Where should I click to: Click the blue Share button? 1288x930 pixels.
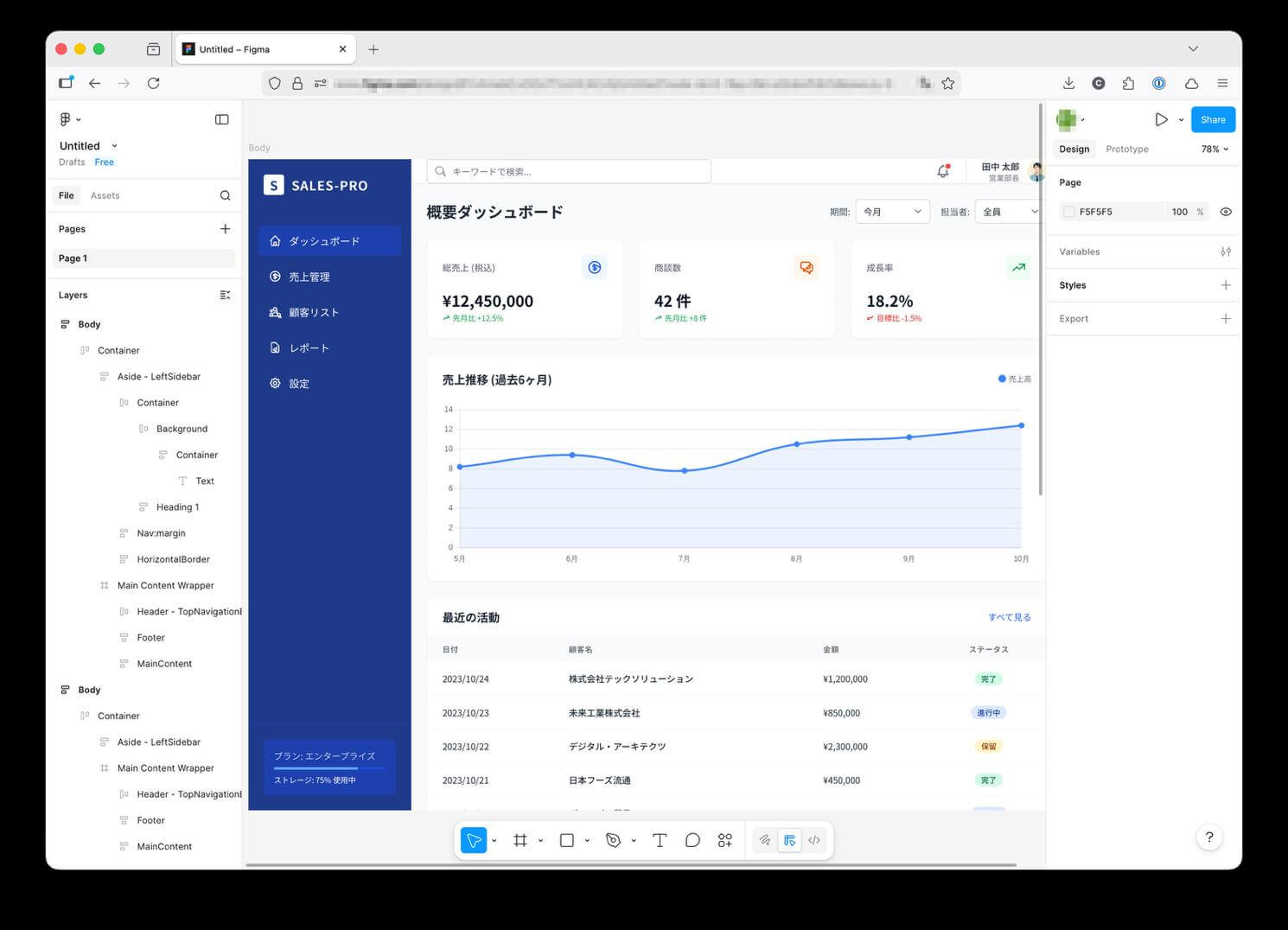[1212, 119]
